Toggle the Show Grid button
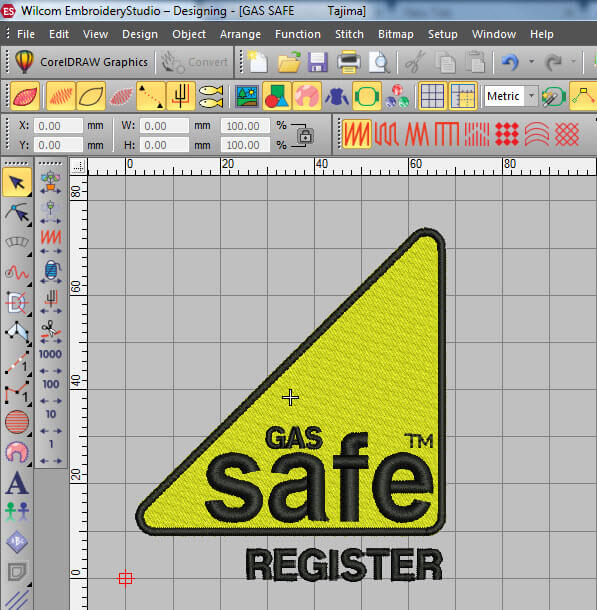The width and height of the screenshot is (597, 610). (432, 96)
